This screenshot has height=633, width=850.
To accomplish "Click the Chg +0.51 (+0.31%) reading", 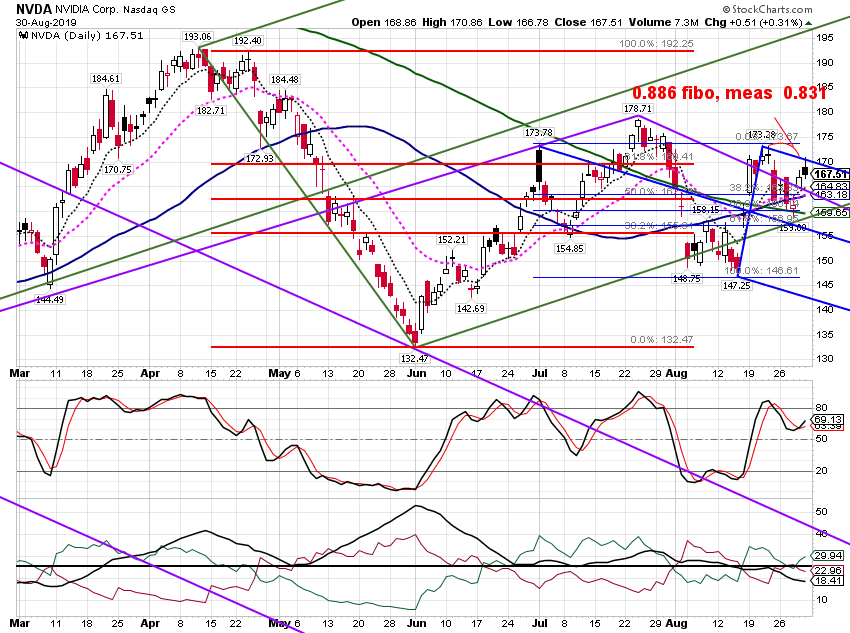I will [754, 23].
